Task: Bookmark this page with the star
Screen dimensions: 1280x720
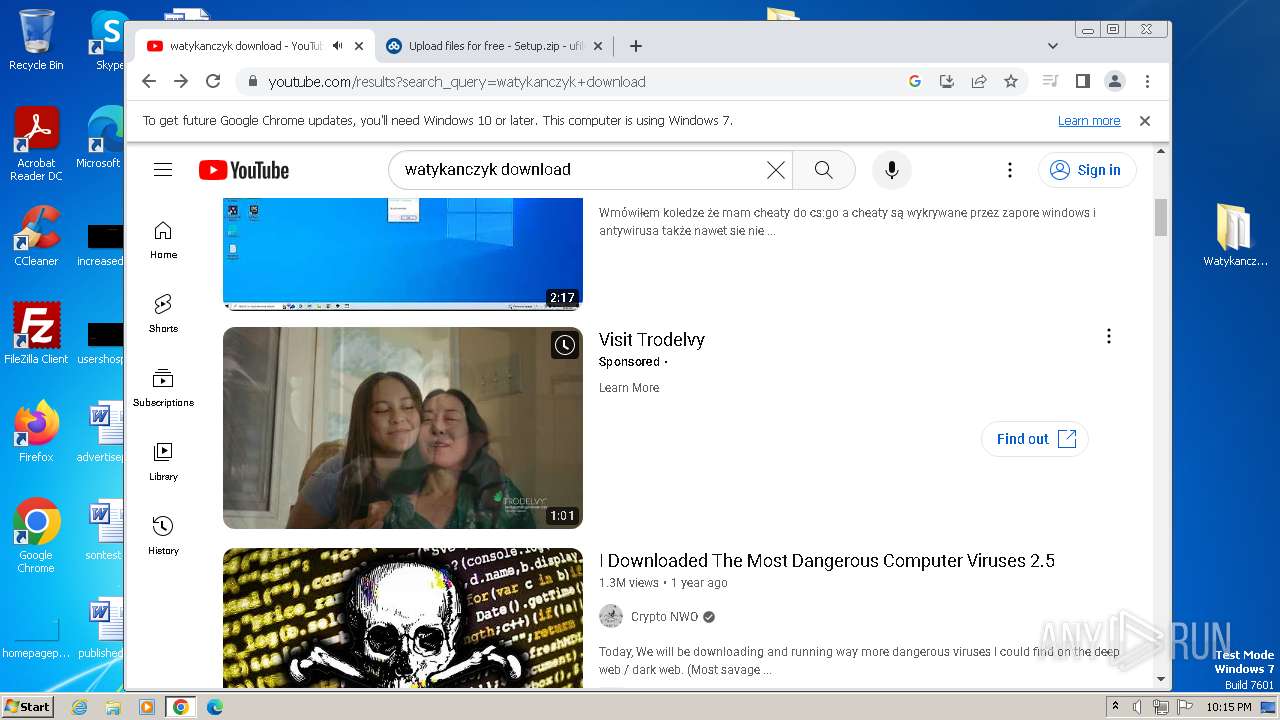Action: pos(1011,82)
